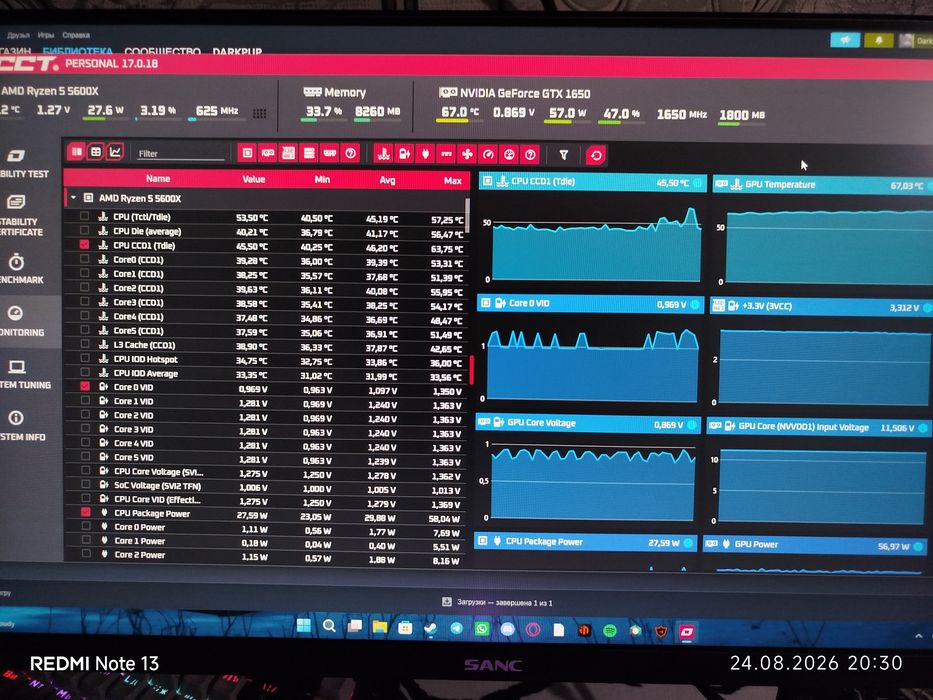Open File Explorer from the taskbar

(380, 627)
